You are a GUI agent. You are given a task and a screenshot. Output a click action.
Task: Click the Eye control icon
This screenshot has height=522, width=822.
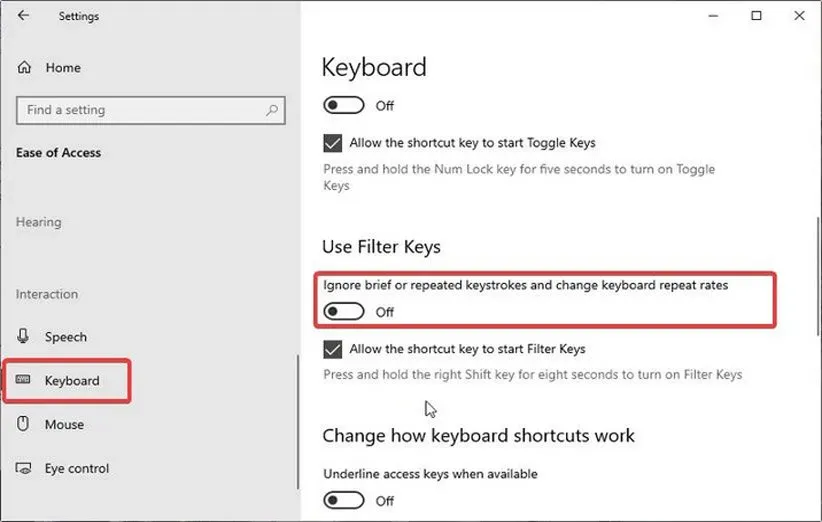[x=25, y=469]
